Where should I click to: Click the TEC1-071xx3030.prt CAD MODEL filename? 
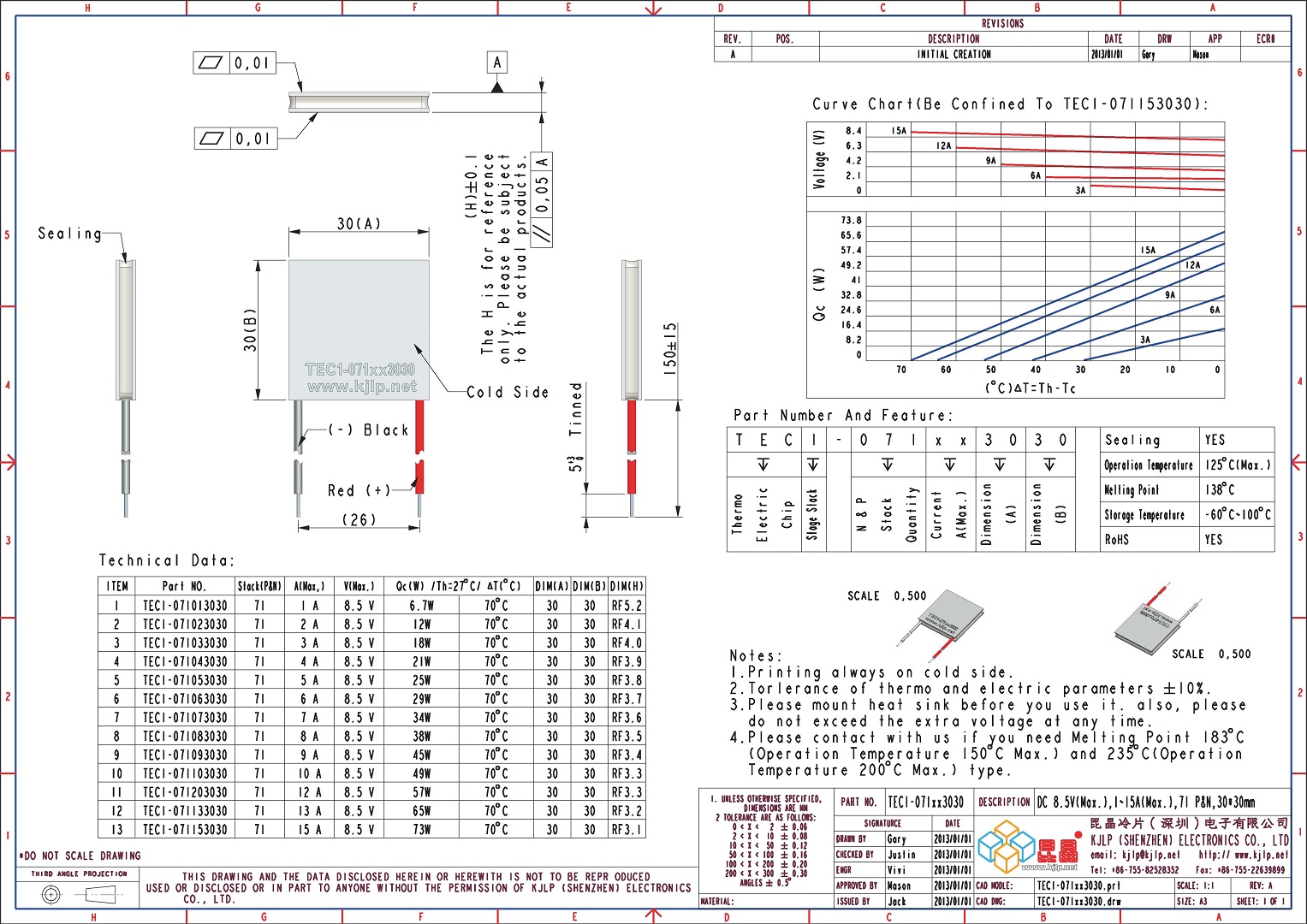[1078, 885]
